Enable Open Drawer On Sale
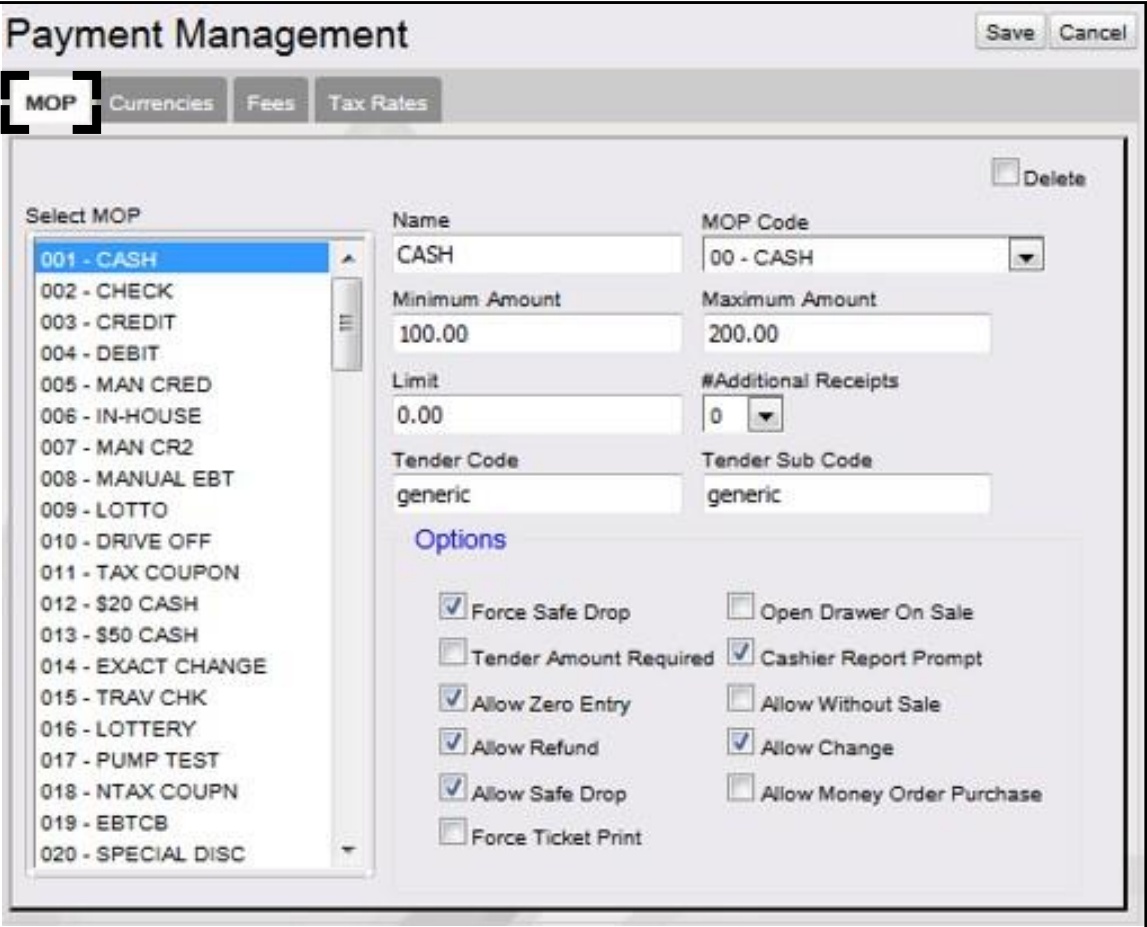Screen dimensions: 1147x927 click(x=740, y=607)
